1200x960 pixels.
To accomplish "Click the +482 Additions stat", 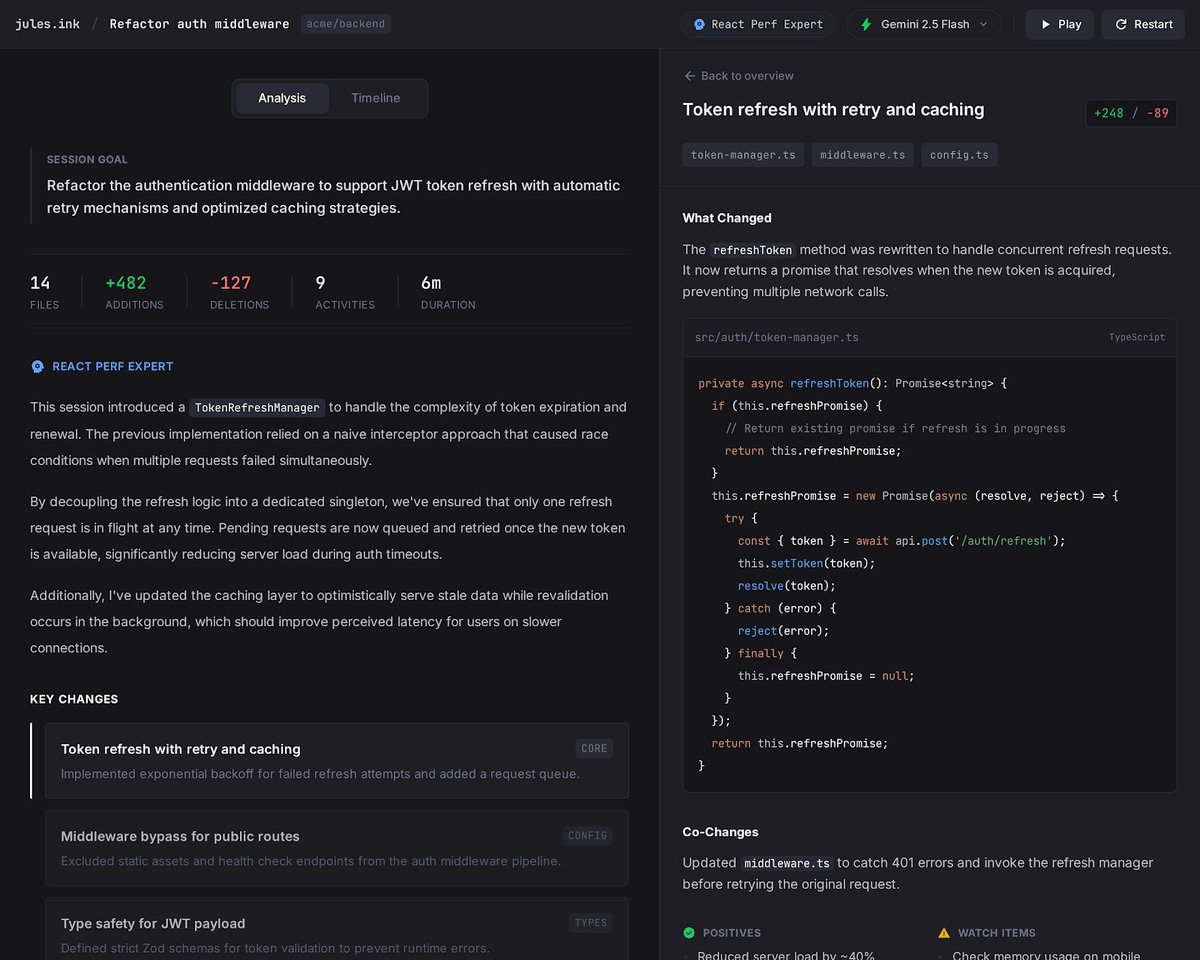I will click(134, 293).
